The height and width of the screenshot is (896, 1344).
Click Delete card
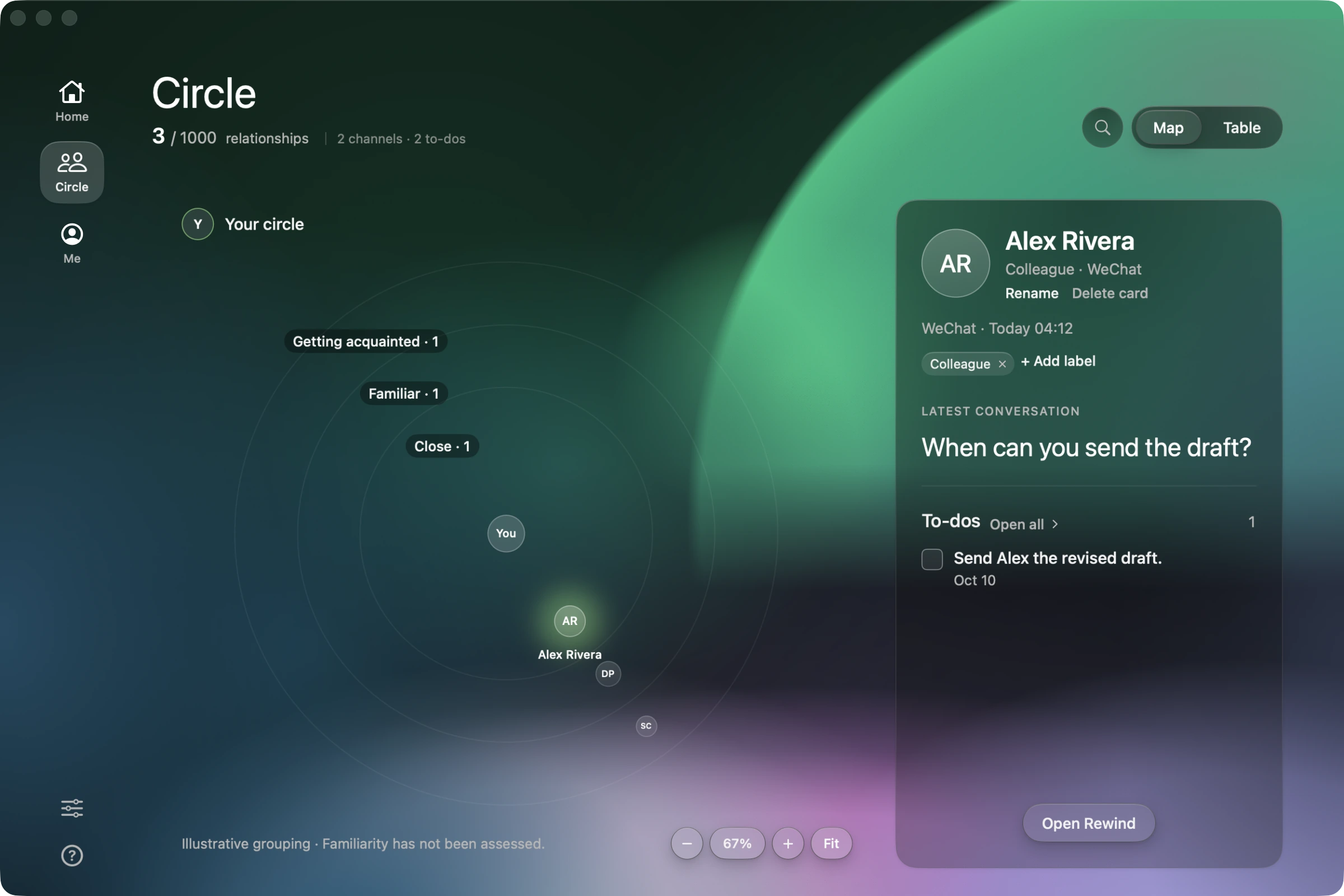[1110, 293]
